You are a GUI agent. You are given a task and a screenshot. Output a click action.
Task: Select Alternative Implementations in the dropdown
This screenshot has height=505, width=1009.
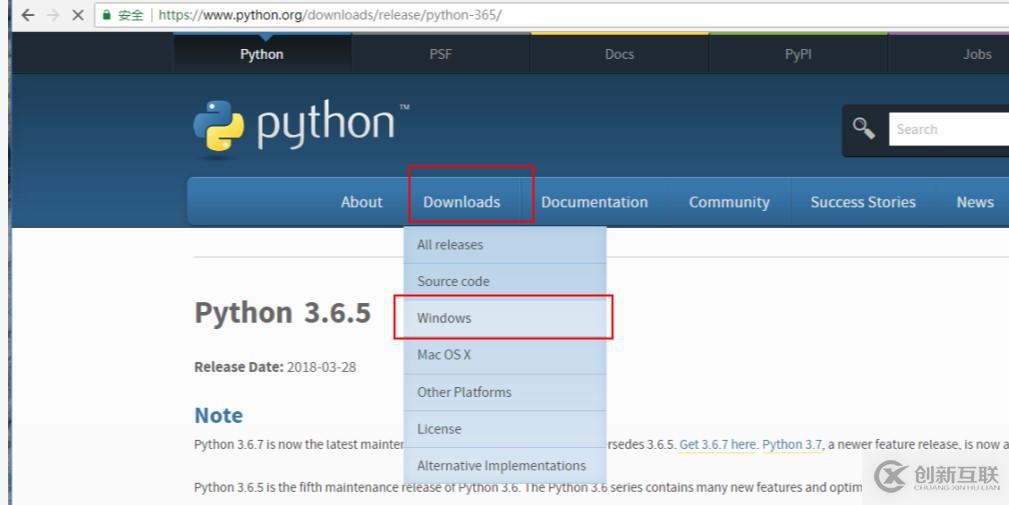point(505,465)
